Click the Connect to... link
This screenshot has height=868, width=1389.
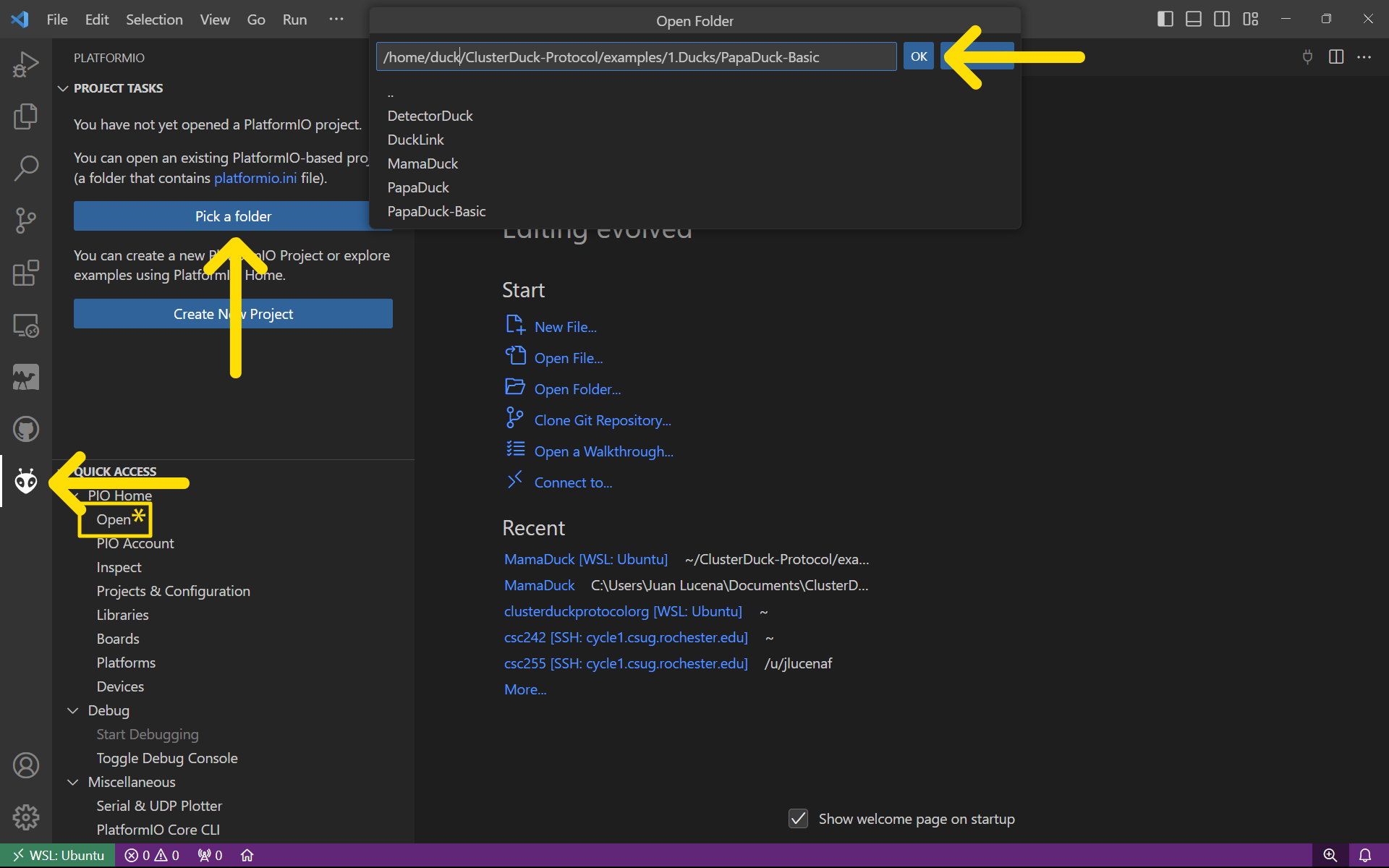point(573,482)
